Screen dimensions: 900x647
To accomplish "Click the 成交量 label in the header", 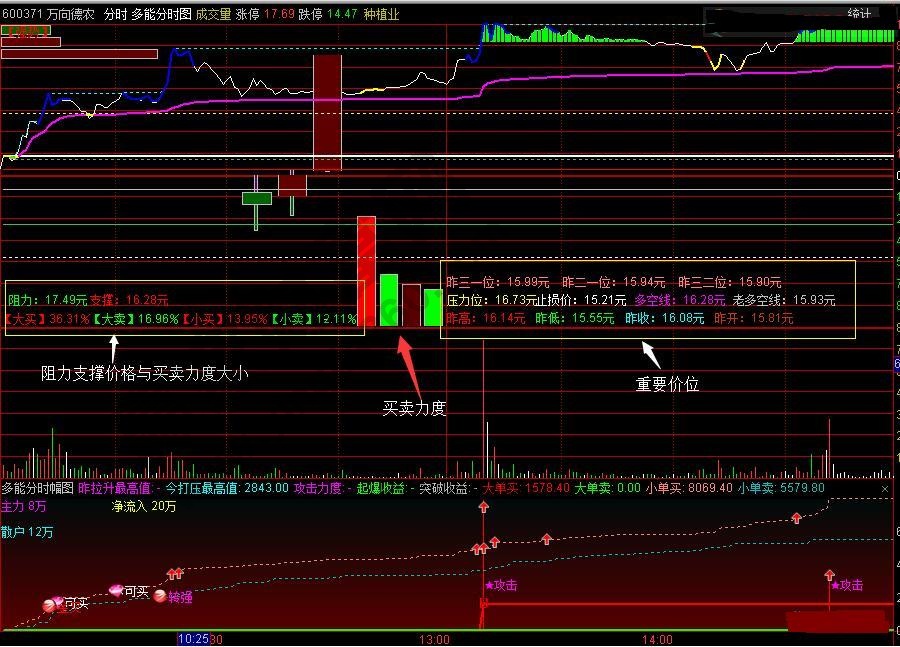I will click(214, 14).
